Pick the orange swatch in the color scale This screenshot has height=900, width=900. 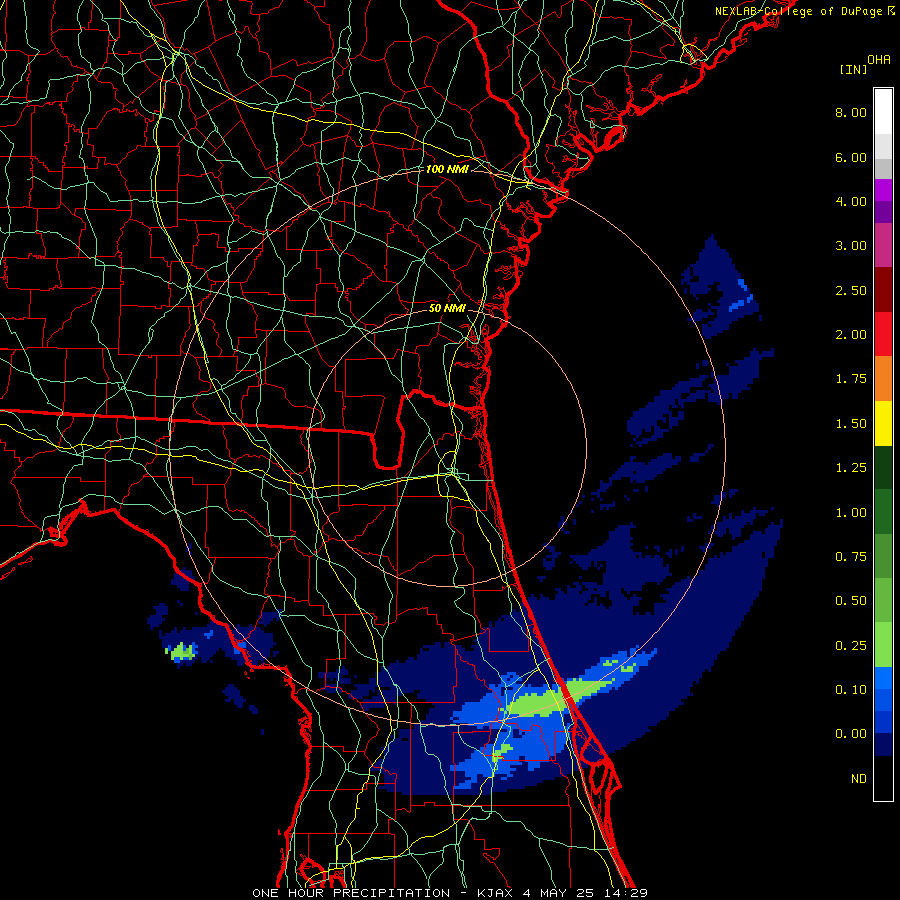pyautogui.click(x=883, y=379)
